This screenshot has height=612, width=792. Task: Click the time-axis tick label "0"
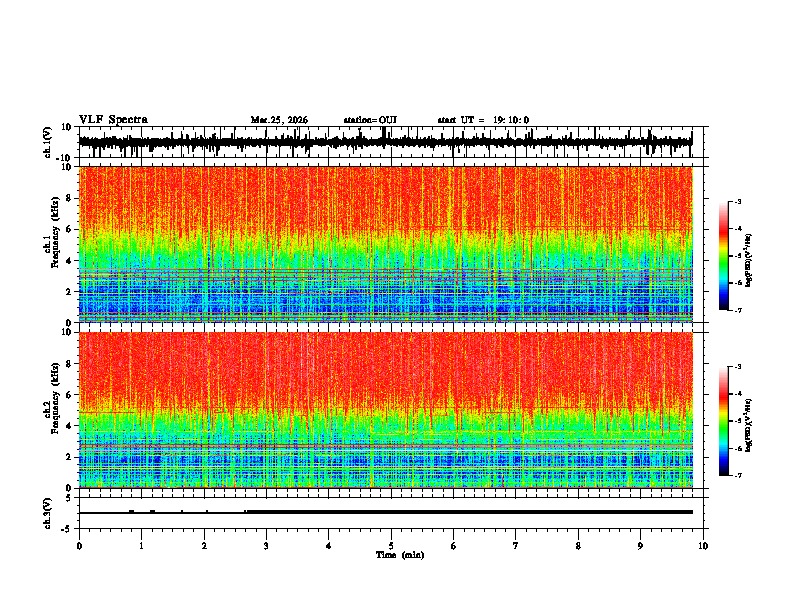[79, 546]
